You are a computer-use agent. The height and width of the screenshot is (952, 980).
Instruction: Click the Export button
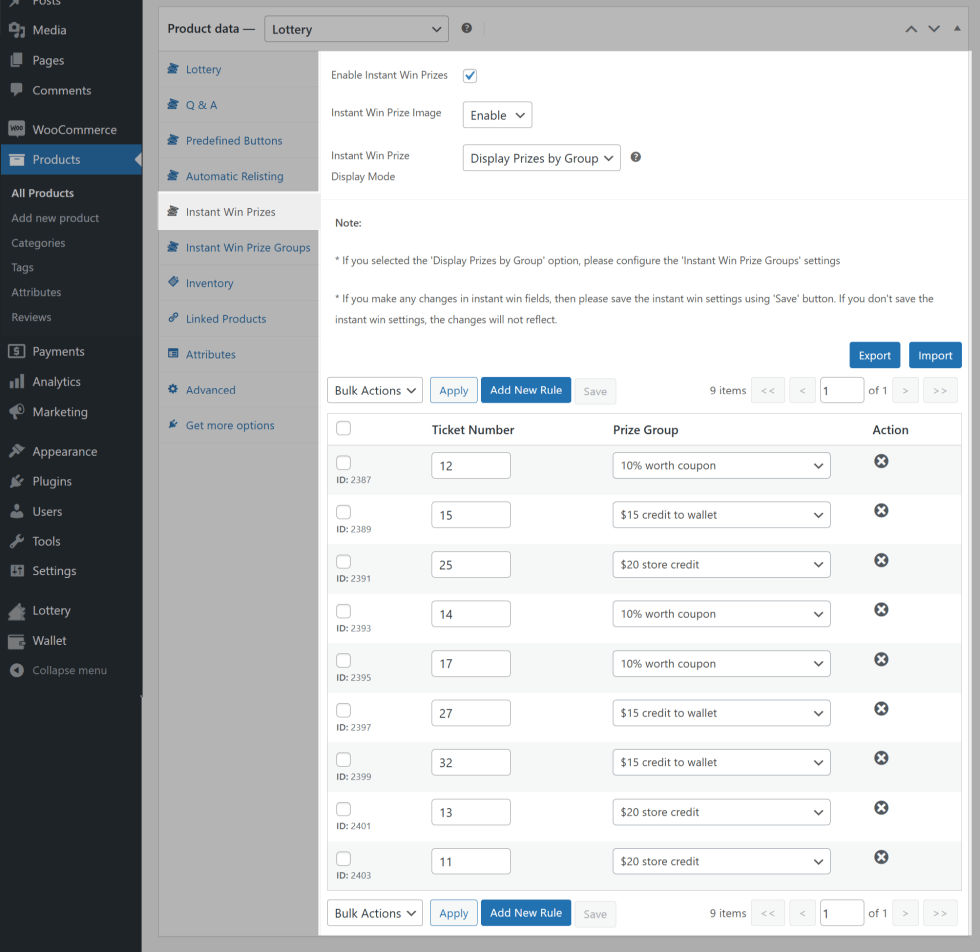874,355
